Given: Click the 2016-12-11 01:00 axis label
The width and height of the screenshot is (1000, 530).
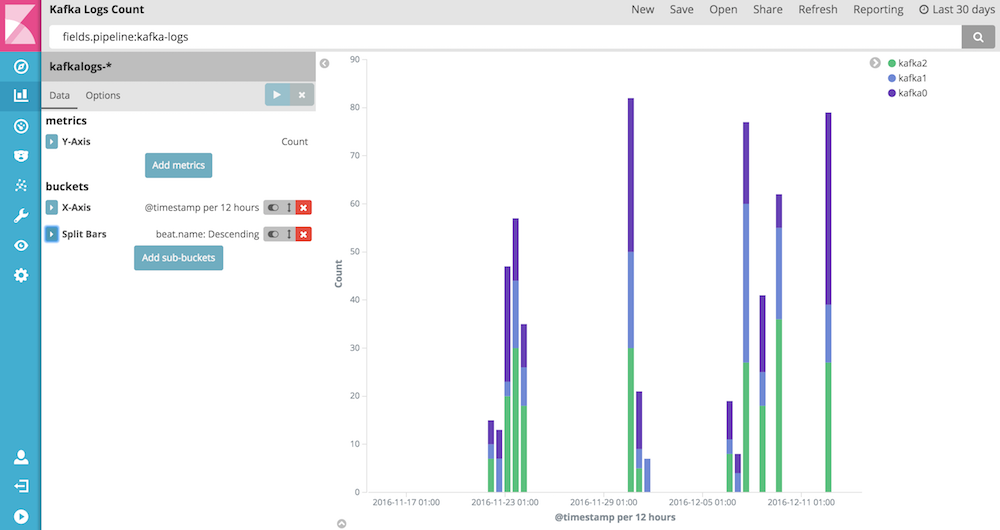Looking at the screenshot, I should 801,503.
